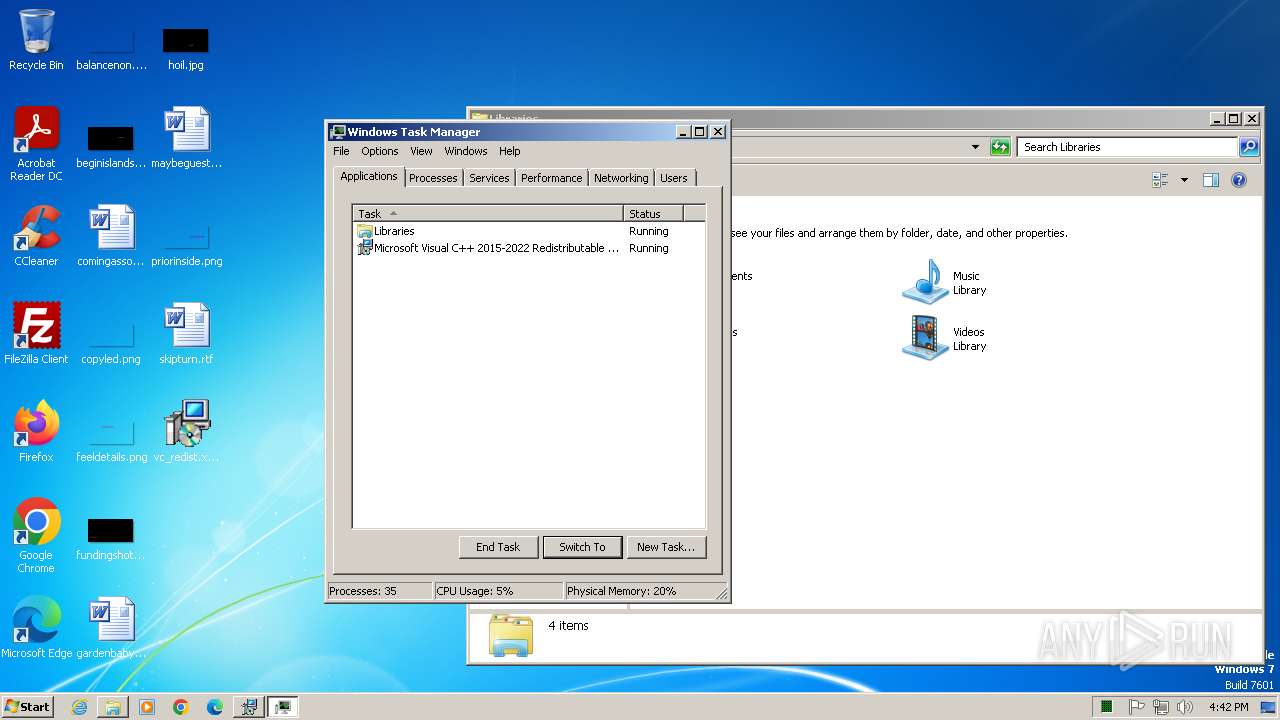Viewport: 1280px width, 720px height.
Task: Sort by the Task column header
Action: [x=488, y=213]
